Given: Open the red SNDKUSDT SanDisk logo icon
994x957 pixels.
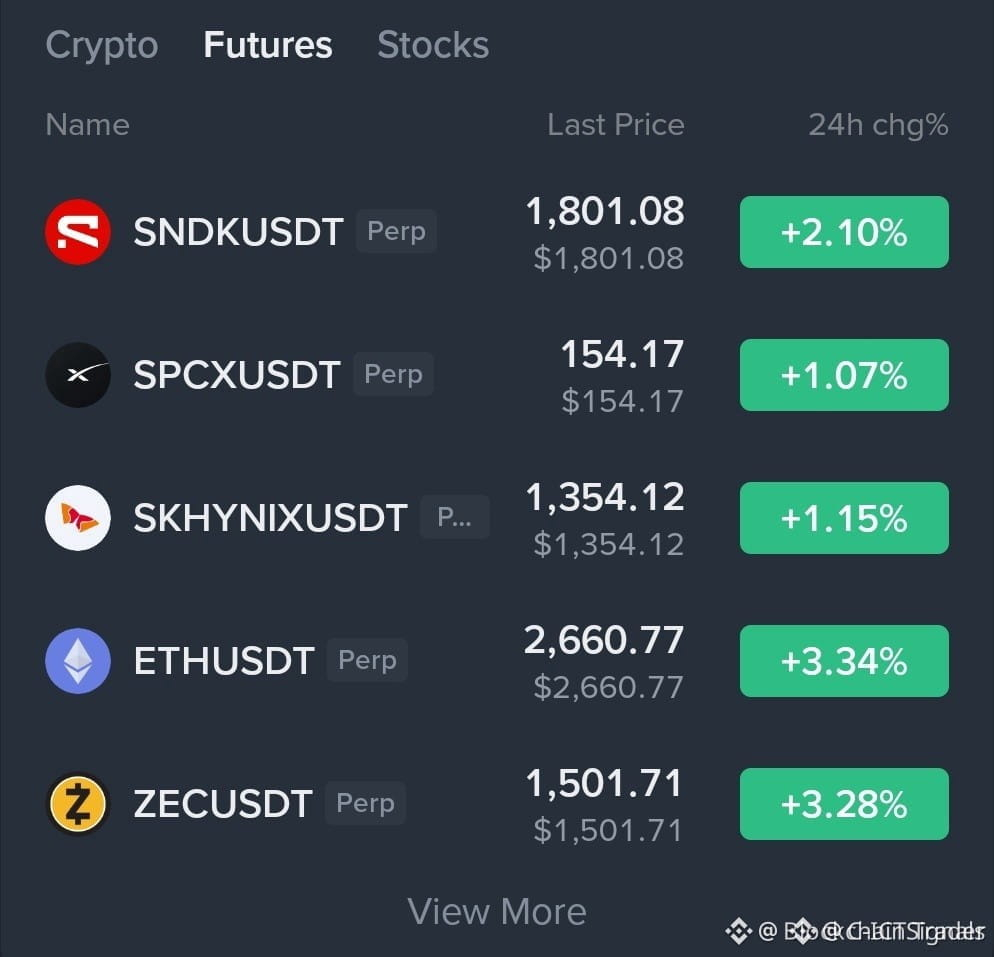Looking at the screenshot, I should coord(78,232).
